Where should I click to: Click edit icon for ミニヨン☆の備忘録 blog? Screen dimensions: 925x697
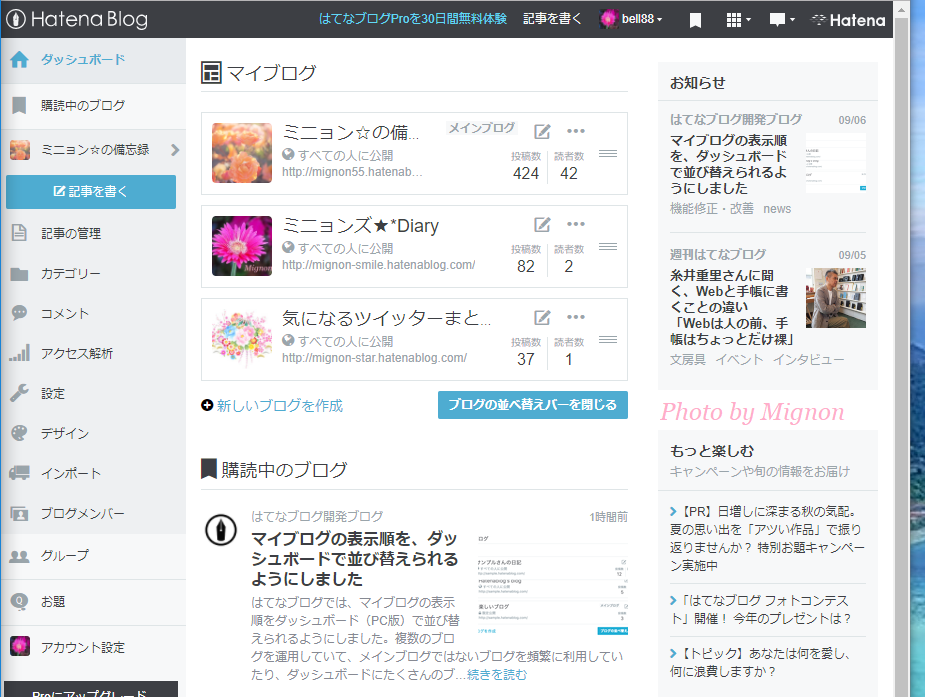pyautogui.click(x=542, y=131)
